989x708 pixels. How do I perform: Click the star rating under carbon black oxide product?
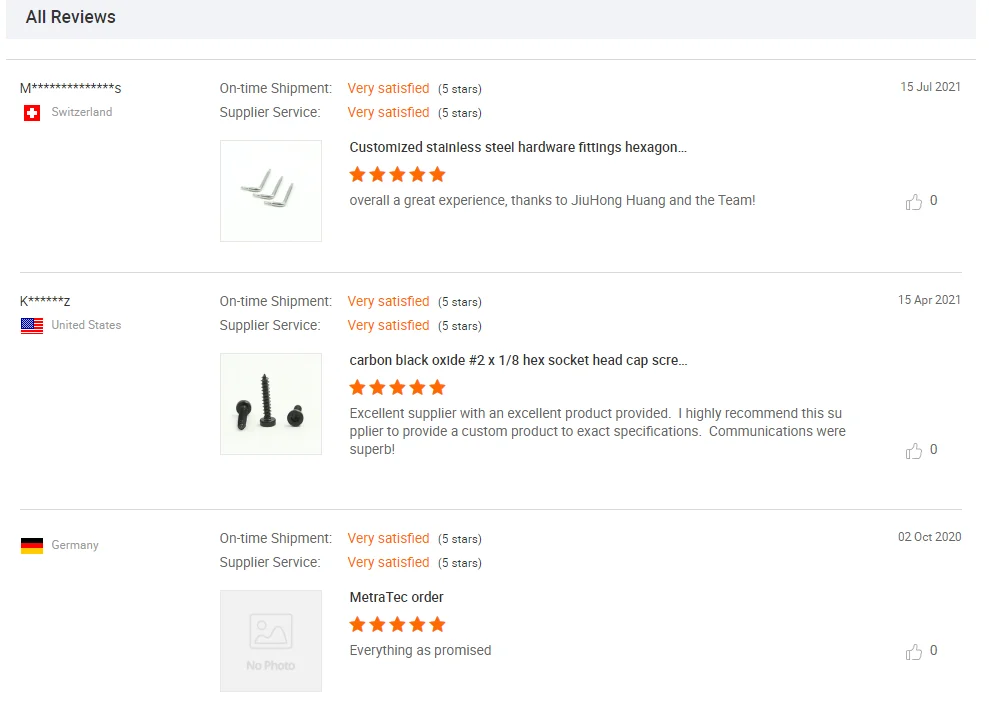coord(397,388)
